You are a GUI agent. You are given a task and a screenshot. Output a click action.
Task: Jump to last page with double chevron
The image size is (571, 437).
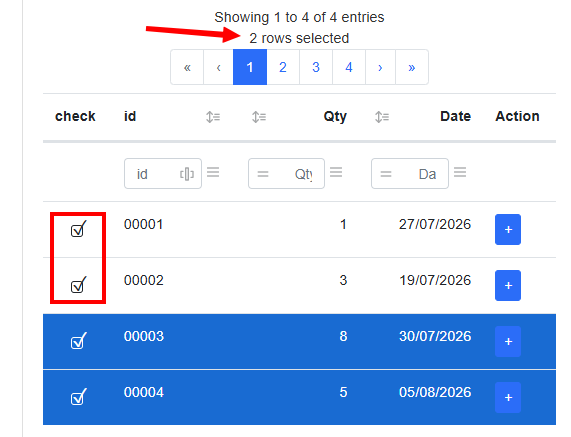(412, 67)
